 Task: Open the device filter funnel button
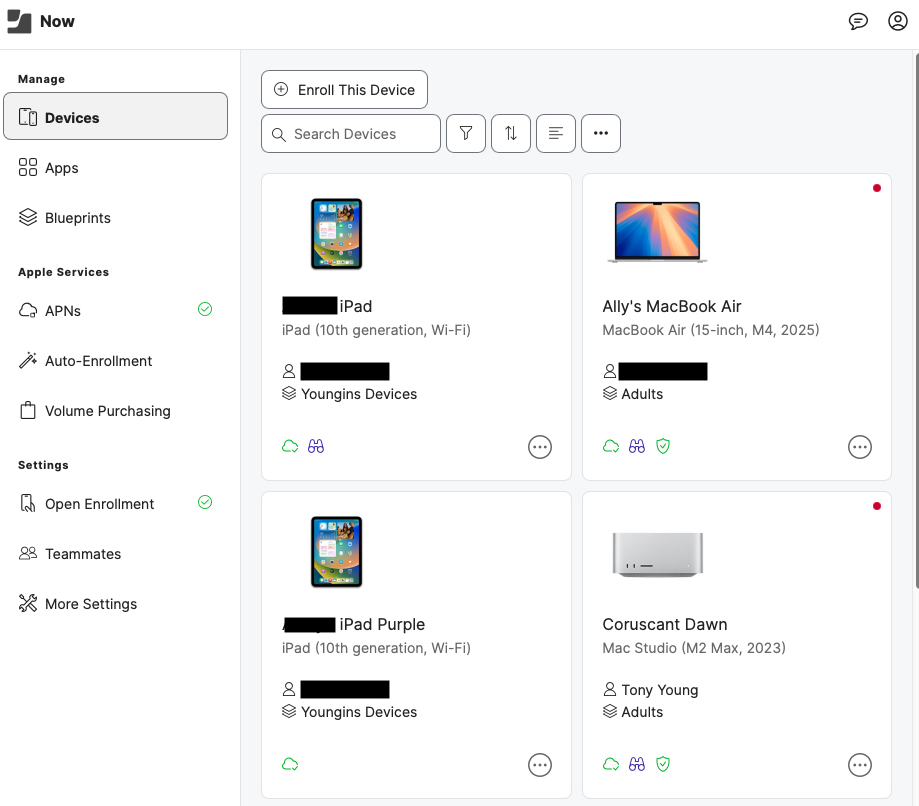coord(465,134)
